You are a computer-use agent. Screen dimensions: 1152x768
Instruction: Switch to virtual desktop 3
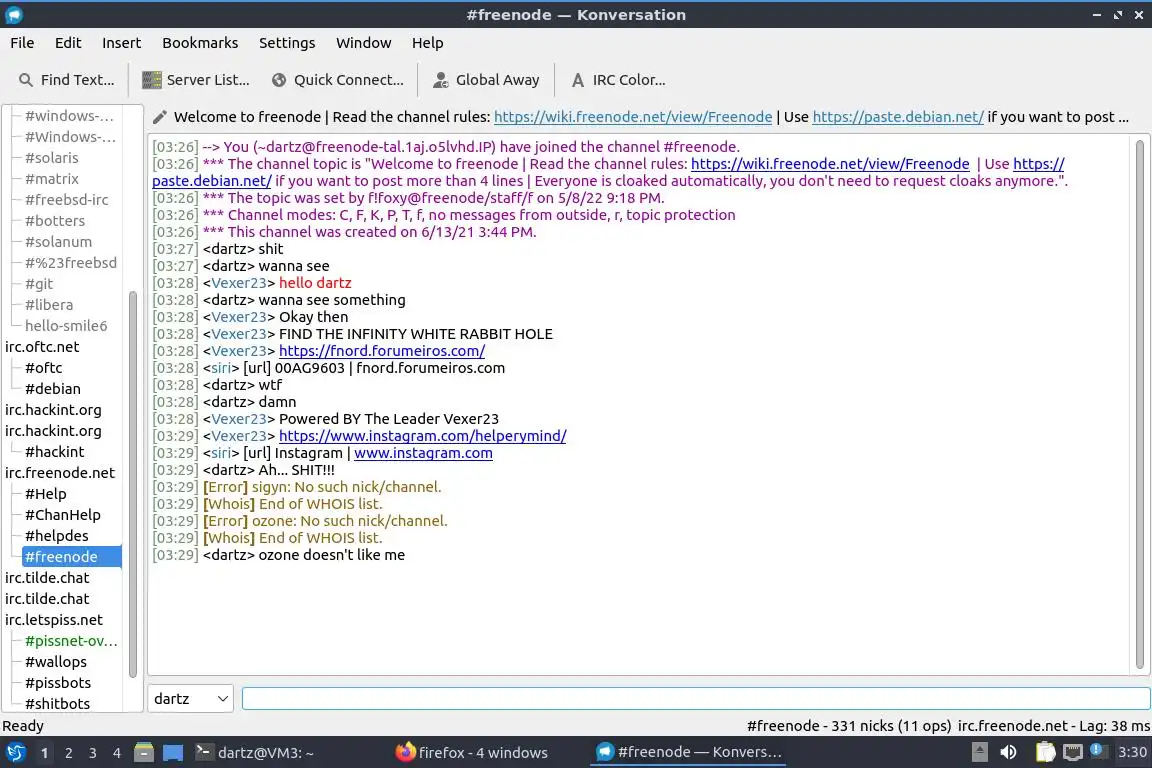point(93,753)
